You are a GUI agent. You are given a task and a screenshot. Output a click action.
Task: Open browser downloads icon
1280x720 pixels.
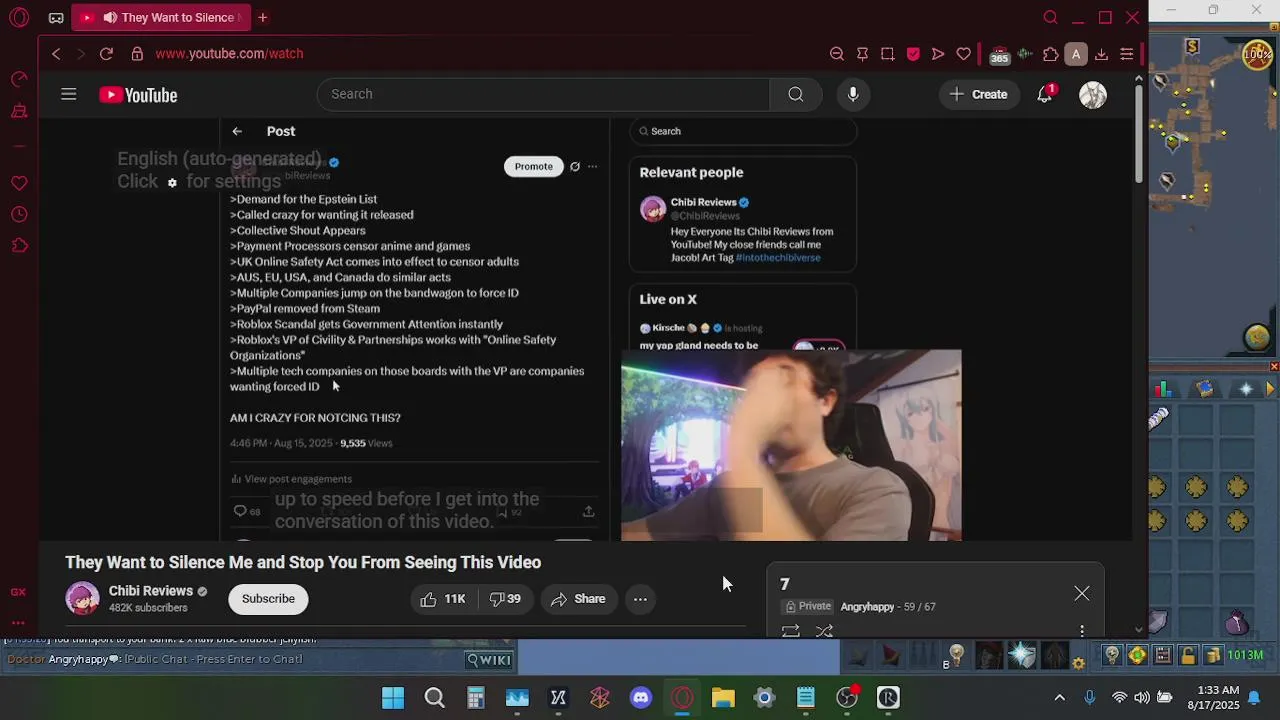(1101, 54)
